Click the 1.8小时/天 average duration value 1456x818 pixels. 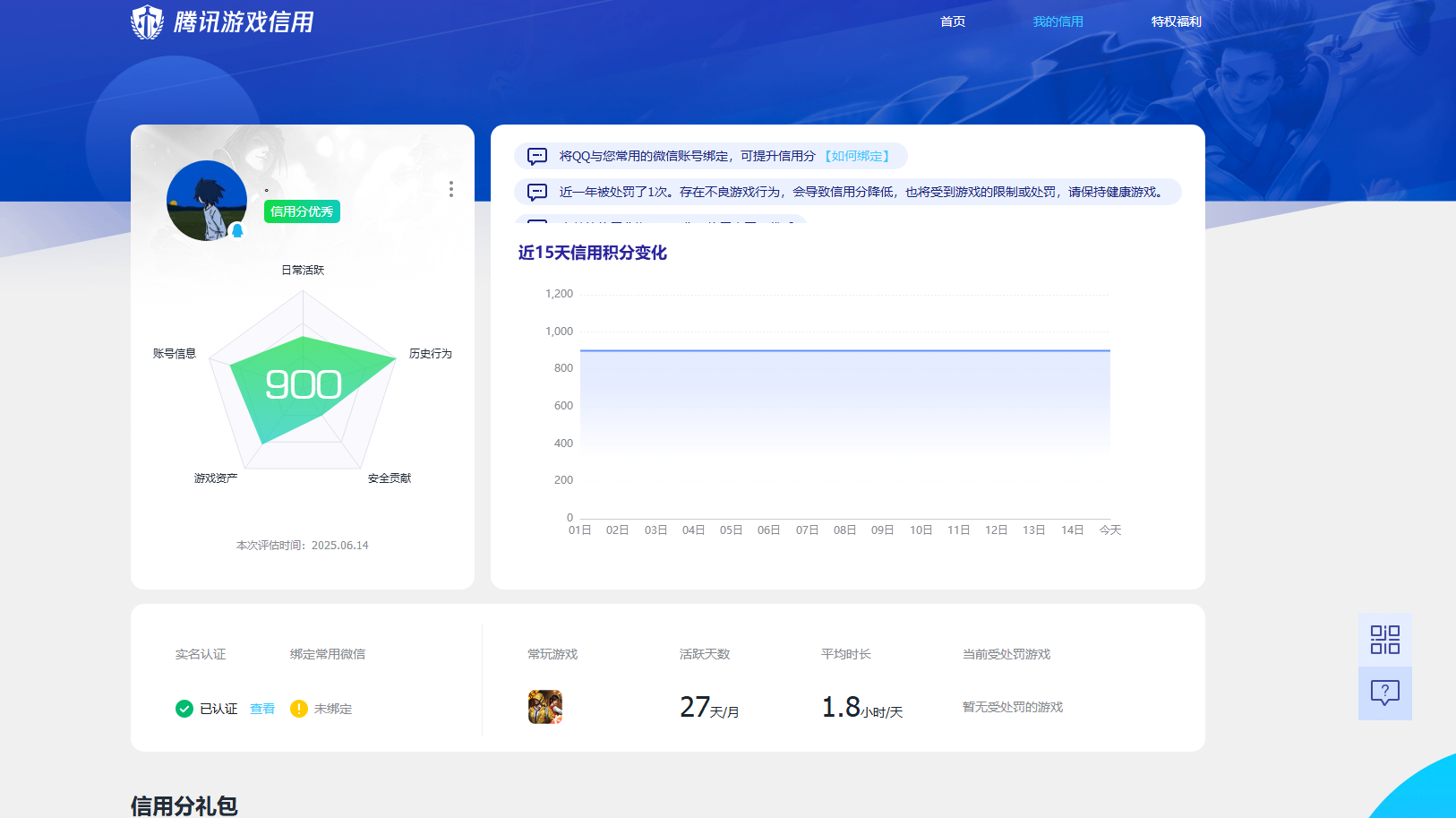862,708
